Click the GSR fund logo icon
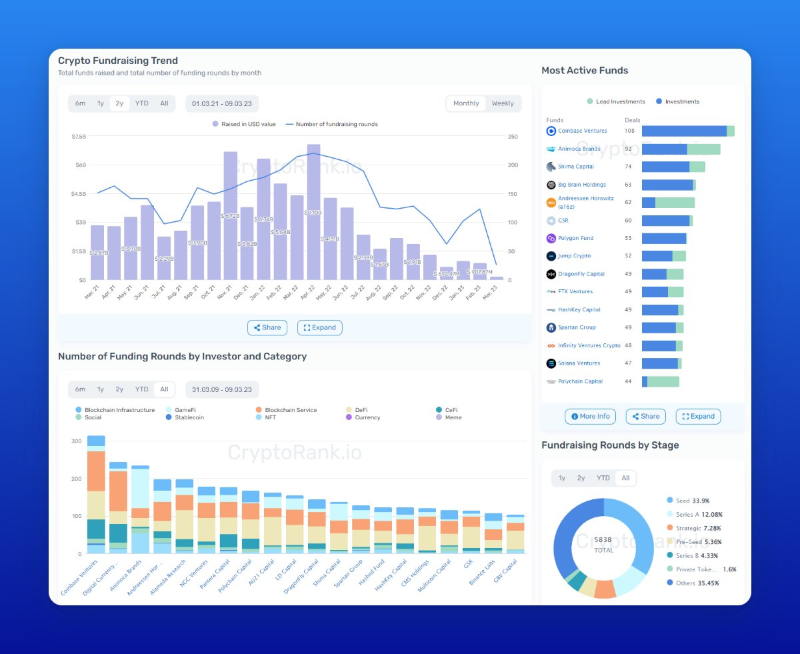This screenshot has height=654, width=800. point(551,220)
